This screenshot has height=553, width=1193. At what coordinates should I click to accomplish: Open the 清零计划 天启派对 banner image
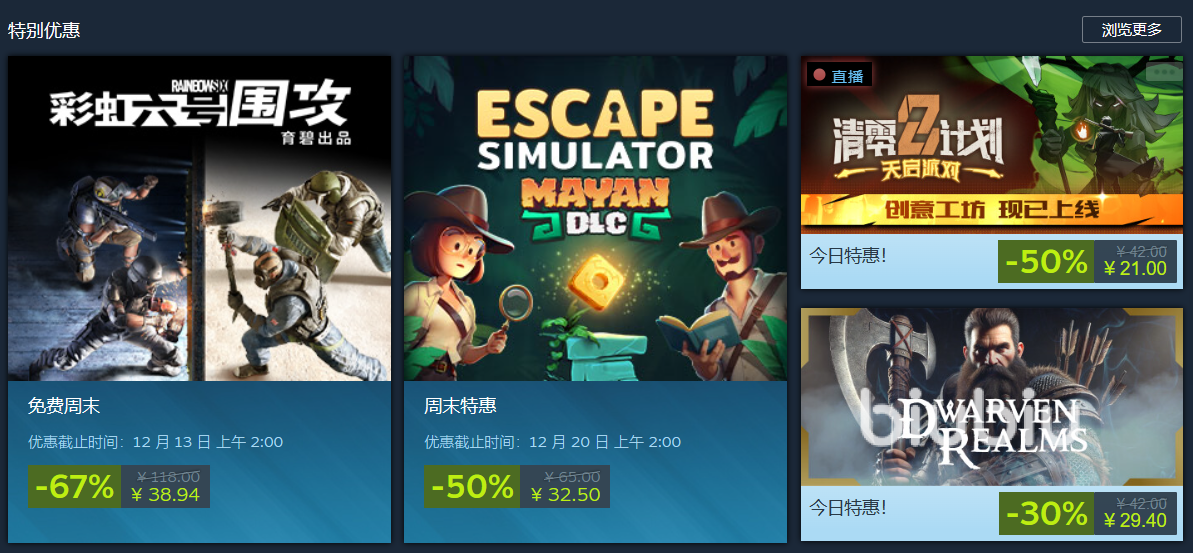(x=991, y=145)
